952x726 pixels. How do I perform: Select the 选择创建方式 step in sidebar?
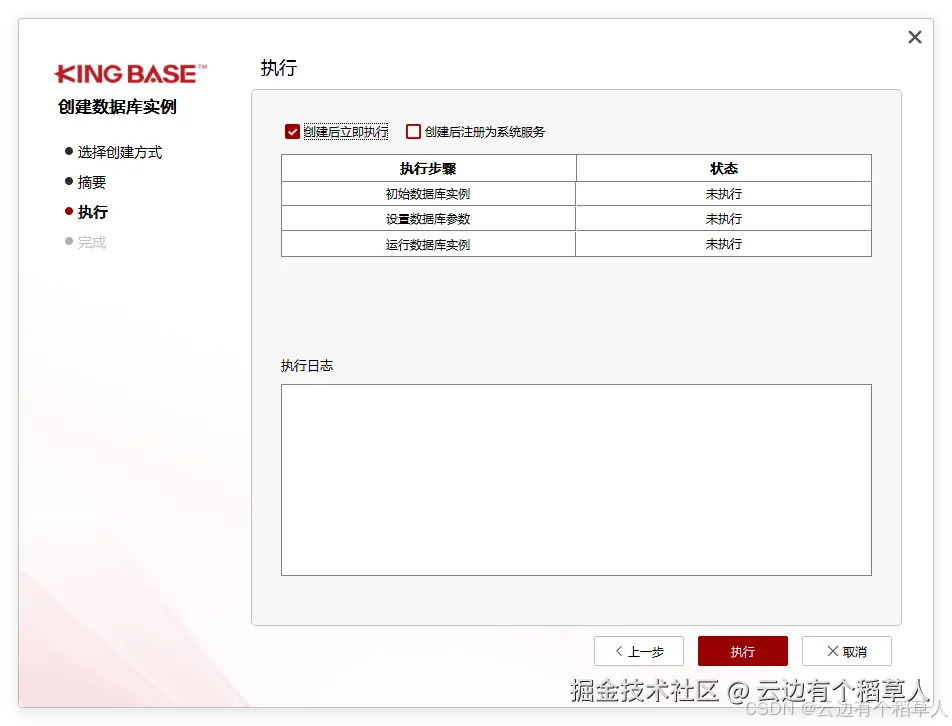[117, 152]
